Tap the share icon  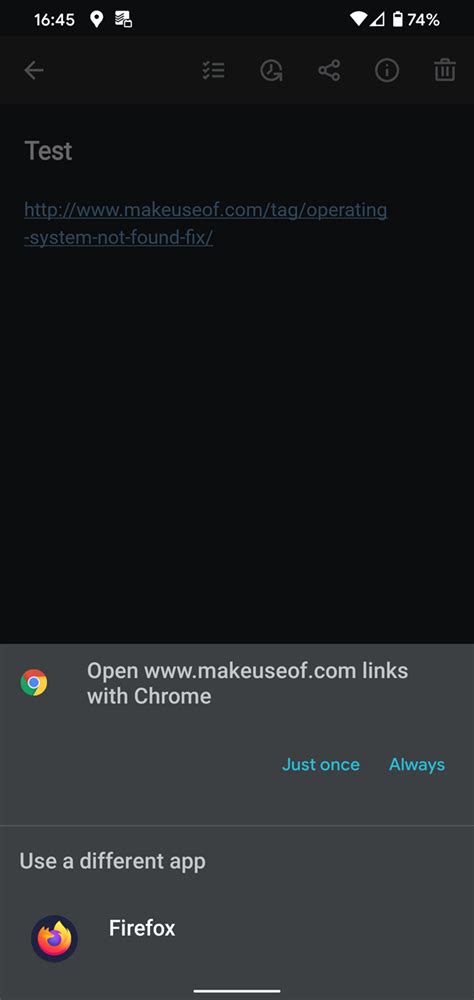coord(329,70)
